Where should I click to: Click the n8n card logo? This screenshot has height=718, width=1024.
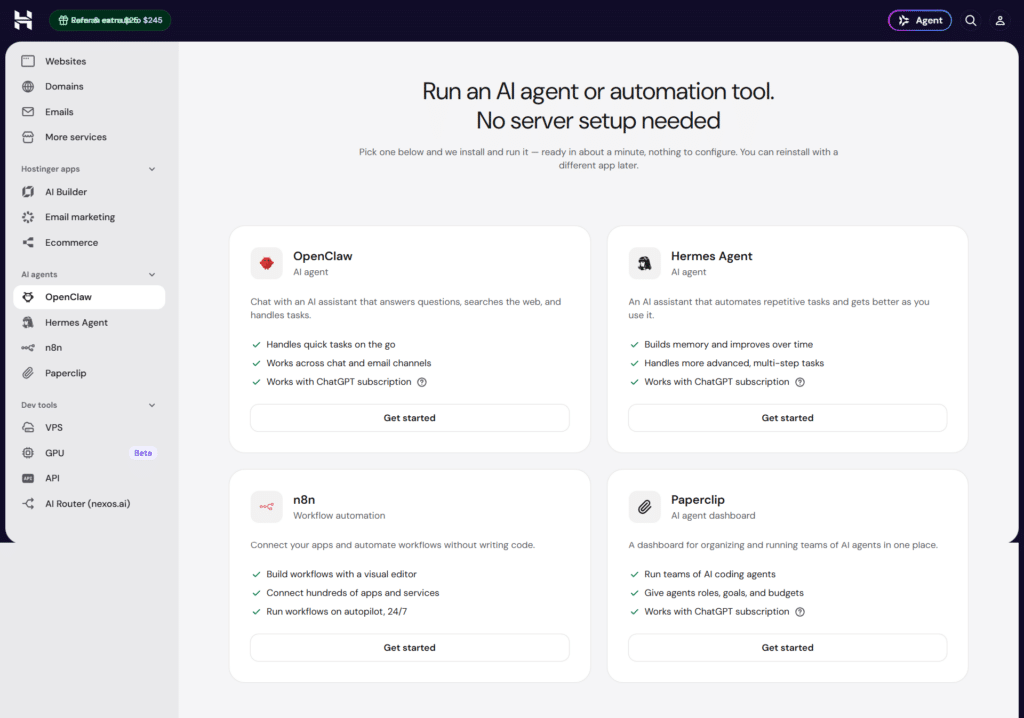266,506
